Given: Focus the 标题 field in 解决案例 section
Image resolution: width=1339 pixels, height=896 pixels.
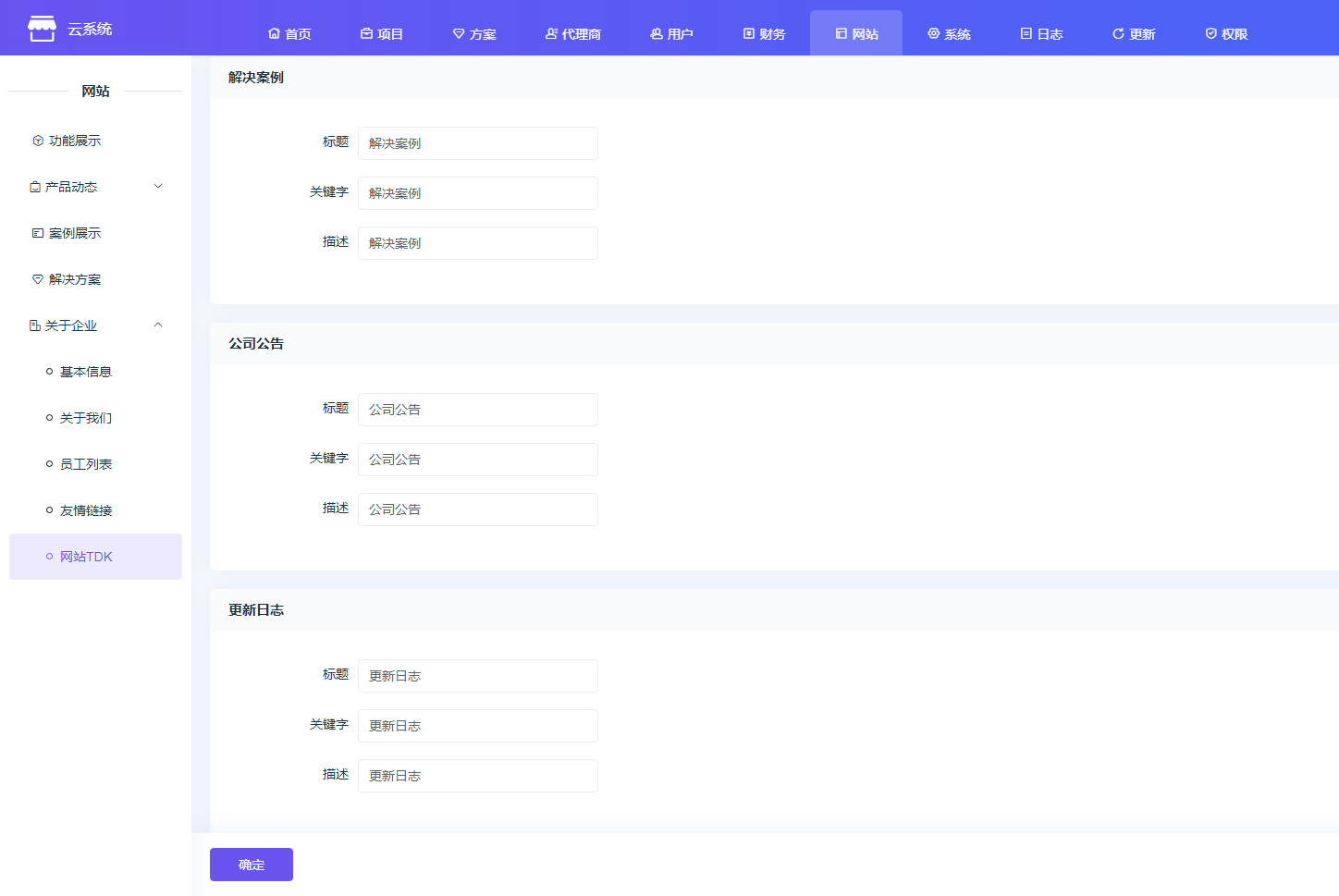Looking at the screenshot, I should pyautogui.click(x=478, y=143).
